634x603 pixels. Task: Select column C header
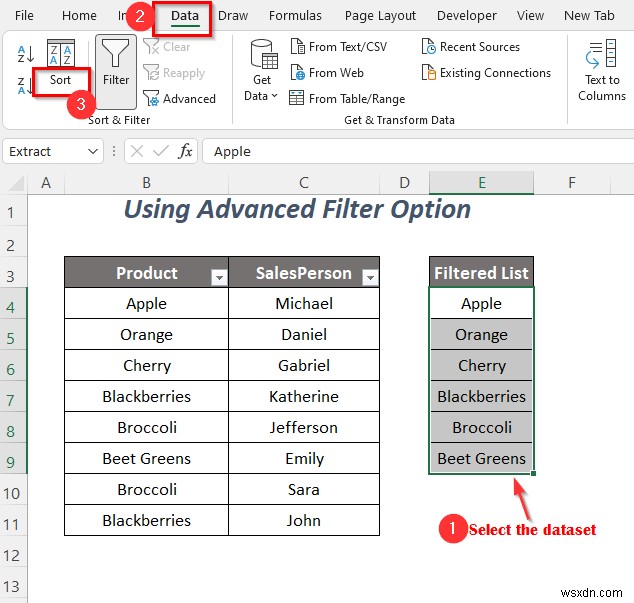(304, 183)
